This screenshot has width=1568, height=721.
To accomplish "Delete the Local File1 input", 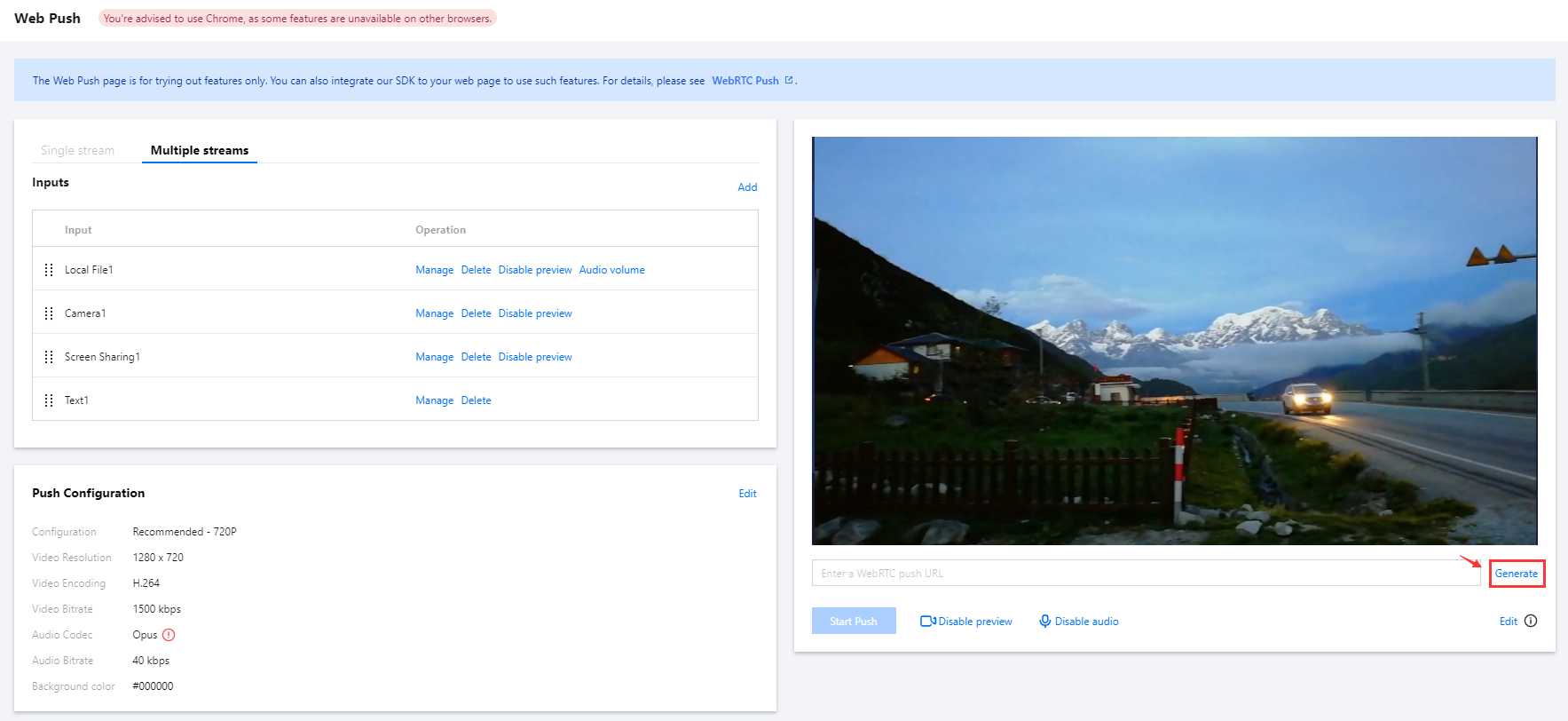I will (x=476, y=270).
